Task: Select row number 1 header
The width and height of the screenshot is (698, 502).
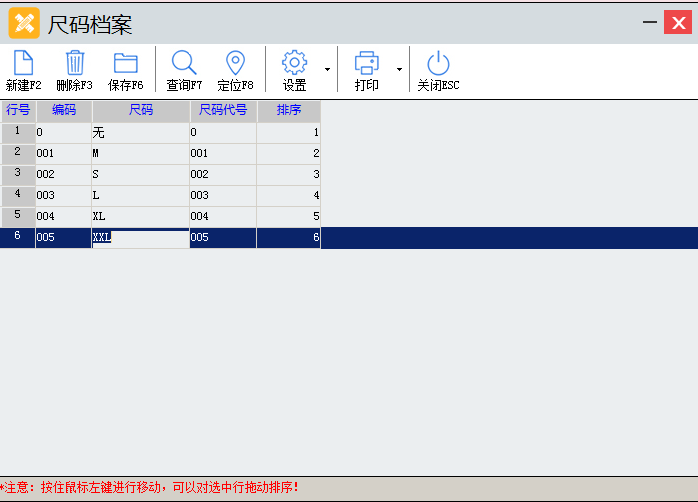Action: click(x=17, y=131)
